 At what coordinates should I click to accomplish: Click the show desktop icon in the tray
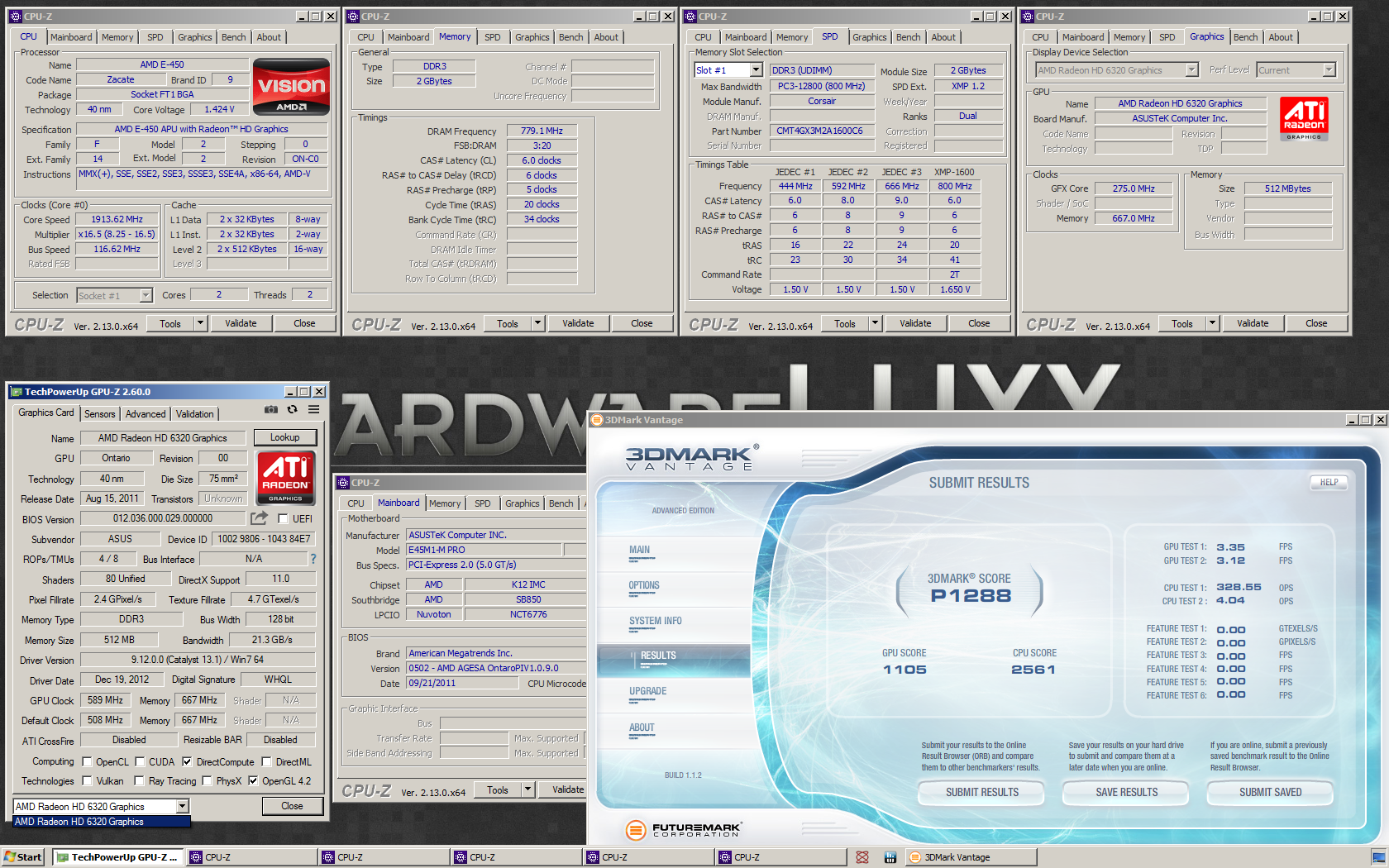(x=1378, y=857)
